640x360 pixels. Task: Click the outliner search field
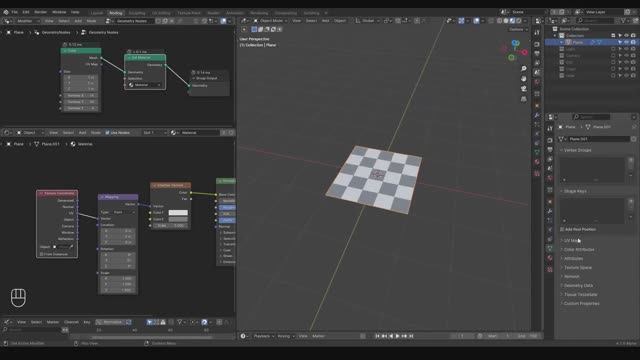(596, 20)
